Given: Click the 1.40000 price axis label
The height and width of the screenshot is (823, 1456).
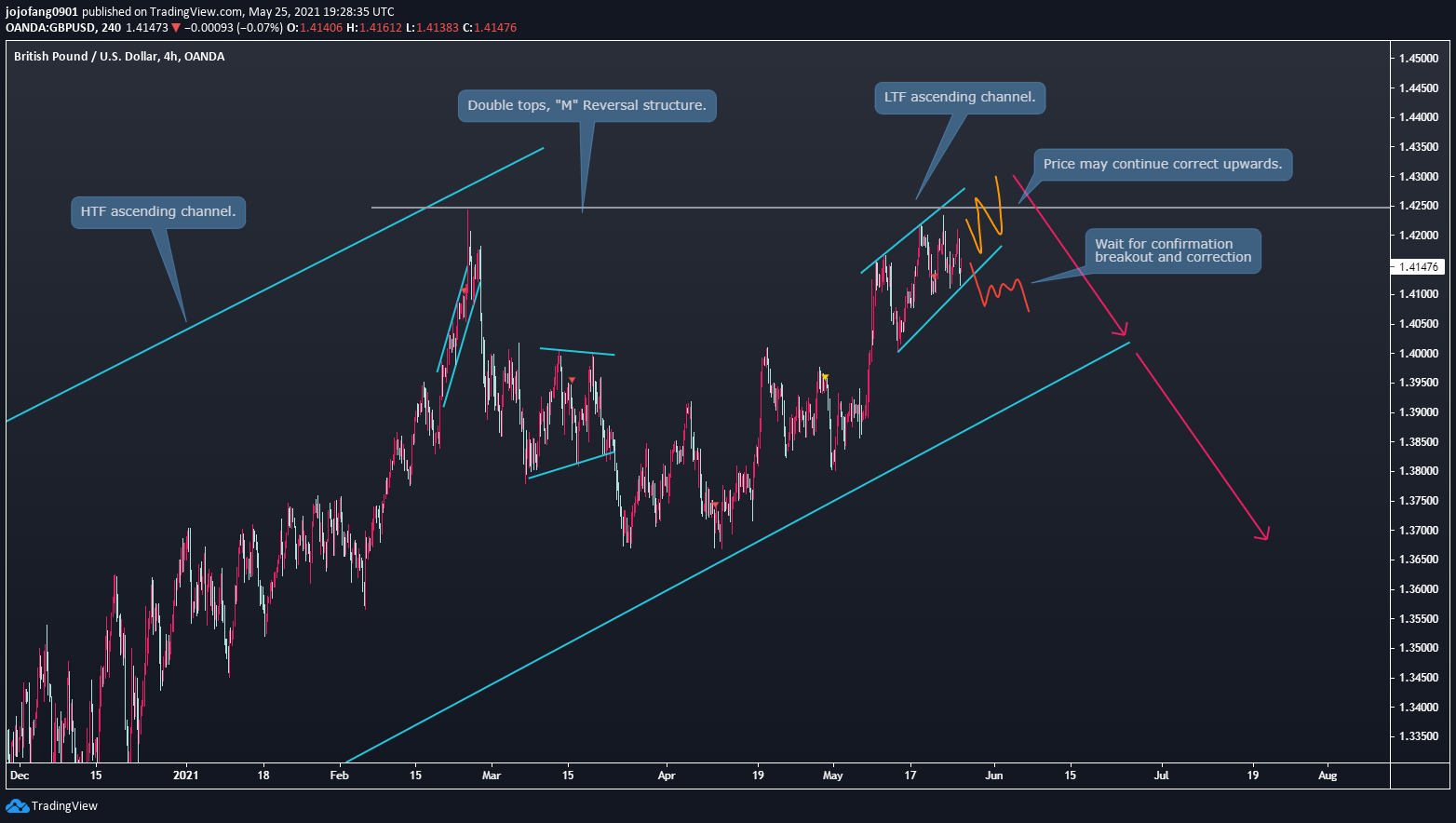Looking at the screenshot, I should click(x=1418, y=354).
